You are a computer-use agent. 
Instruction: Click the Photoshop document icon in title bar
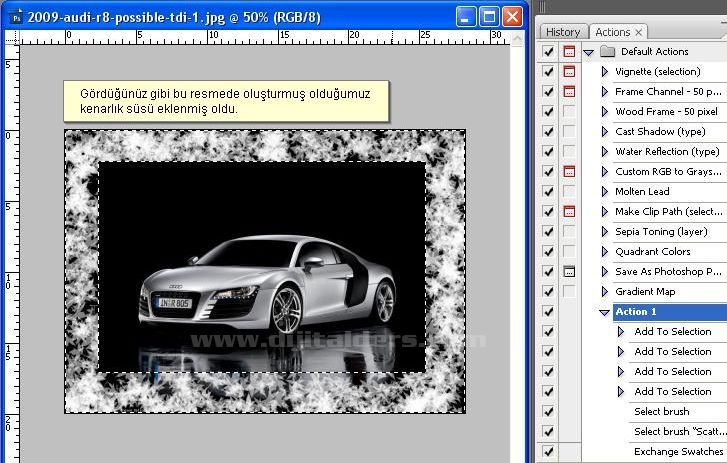pyautogui.click(x=16, y=18)
